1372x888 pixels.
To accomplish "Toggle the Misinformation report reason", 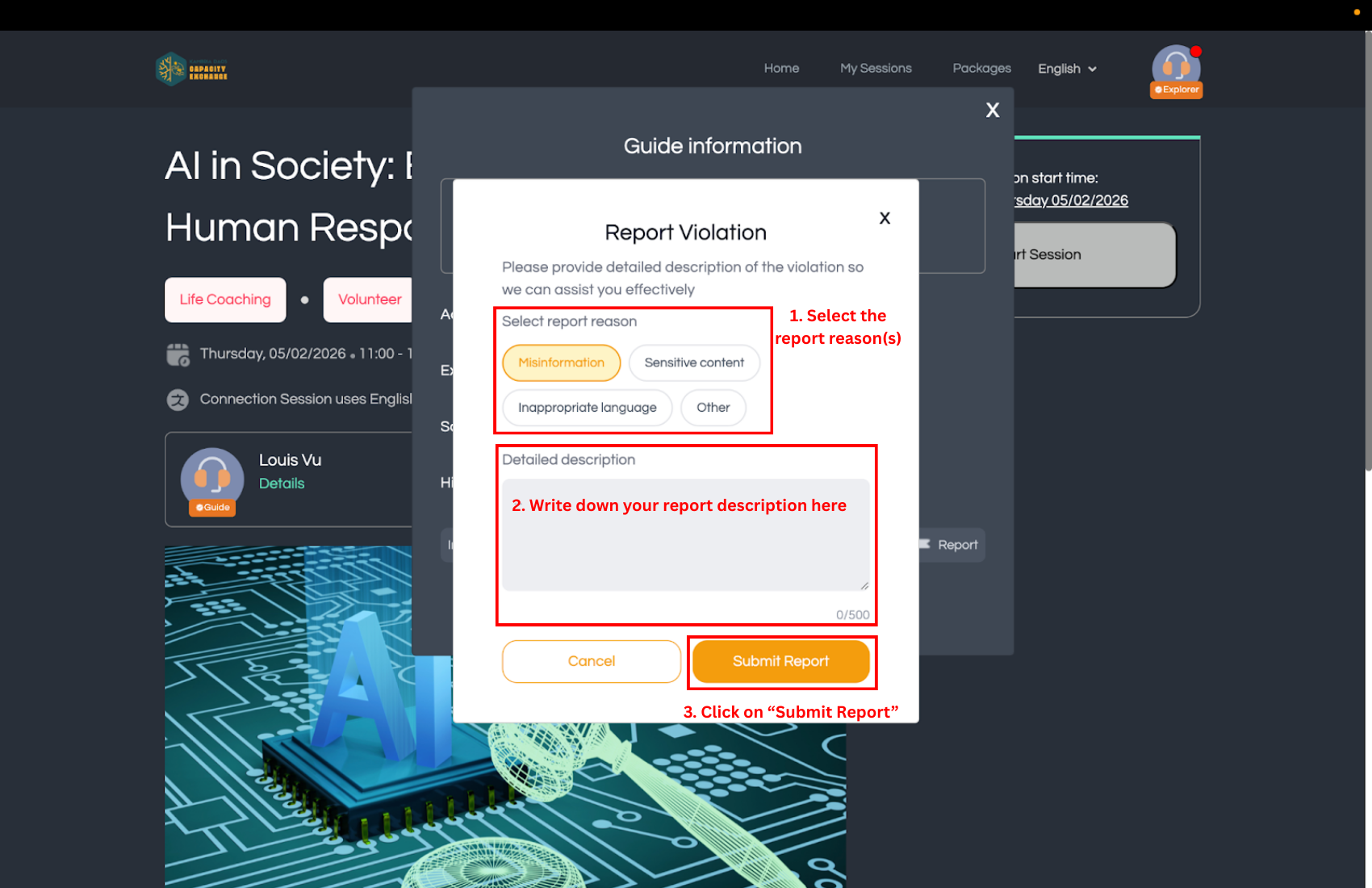I will pyautogui.click(x=561, y=363).
